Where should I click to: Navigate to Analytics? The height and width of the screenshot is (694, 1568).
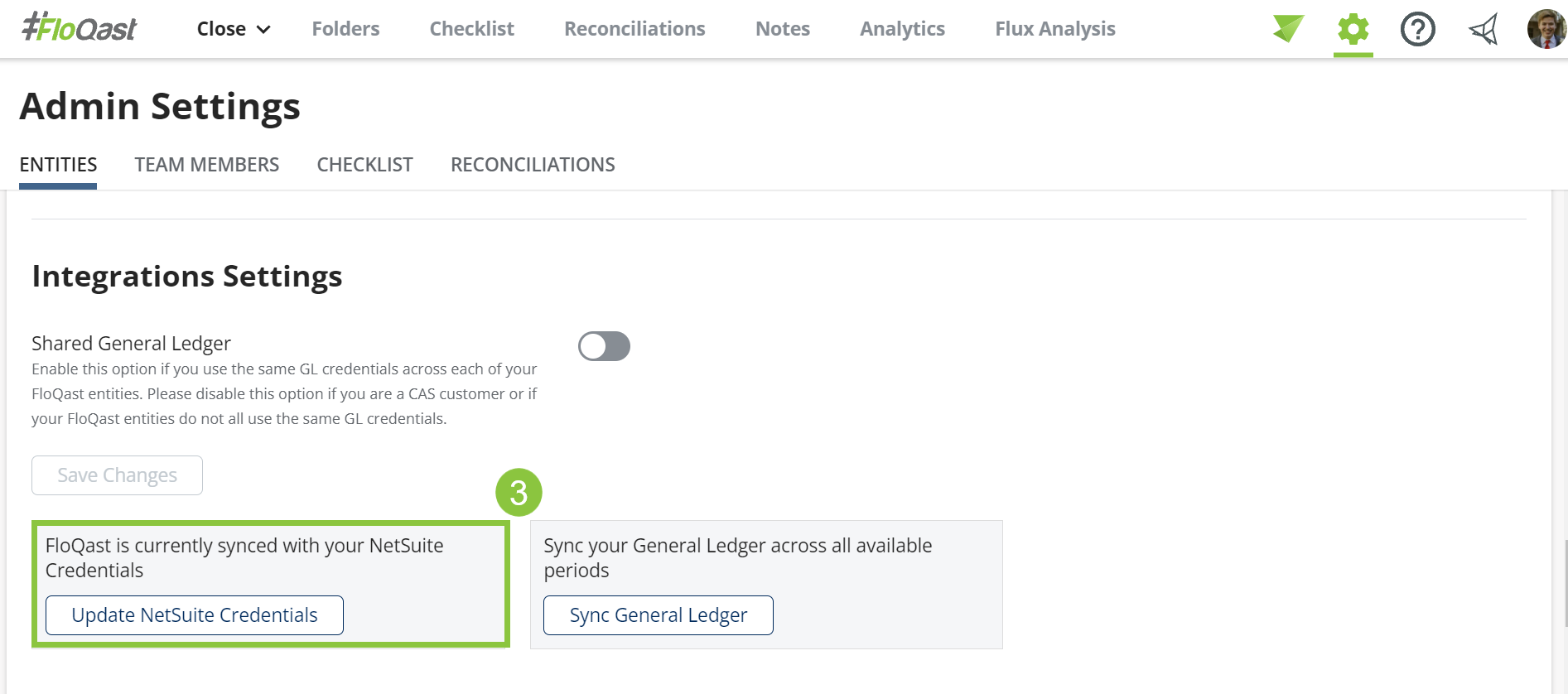pos(902,29)
